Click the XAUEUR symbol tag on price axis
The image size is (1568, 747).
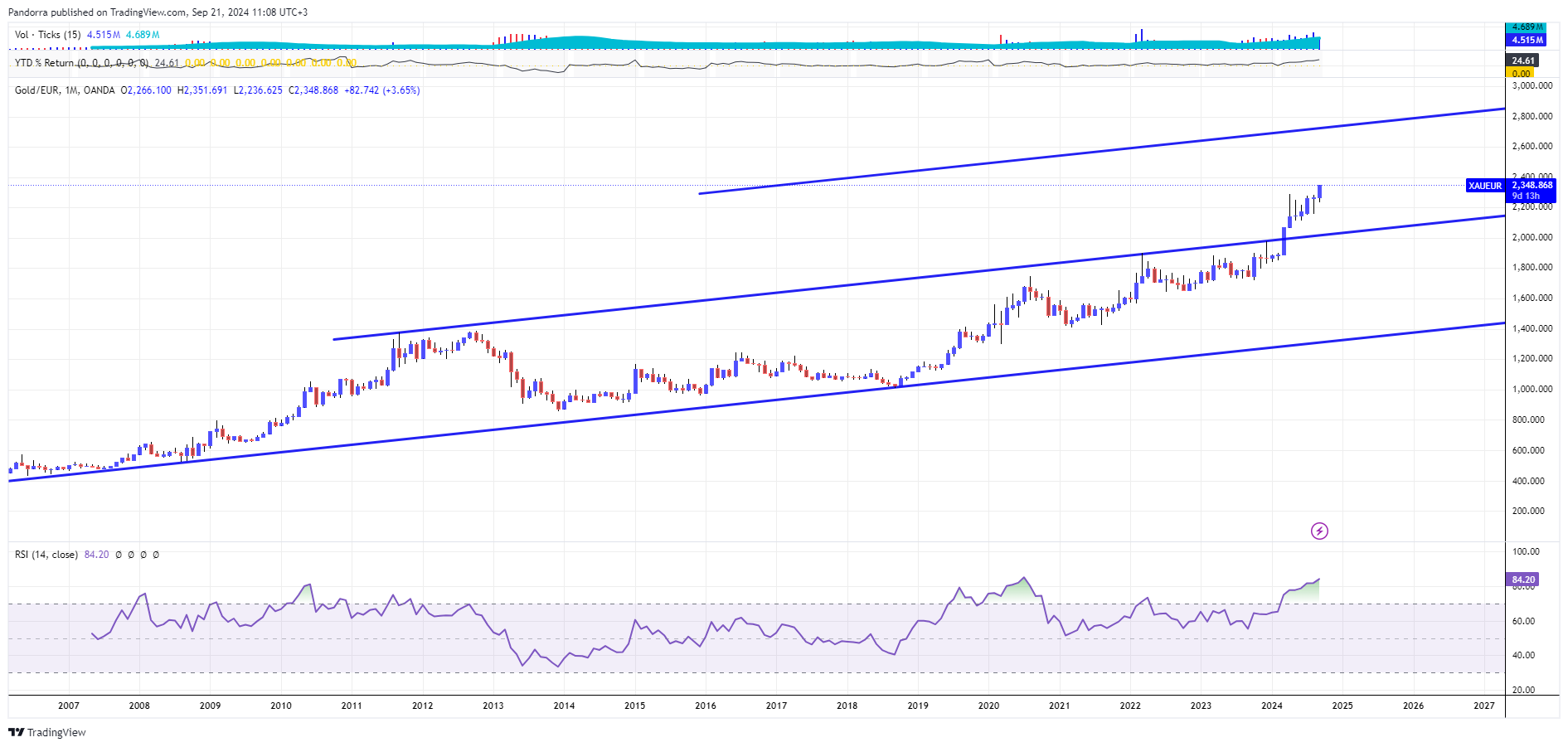click(1485, 186)
